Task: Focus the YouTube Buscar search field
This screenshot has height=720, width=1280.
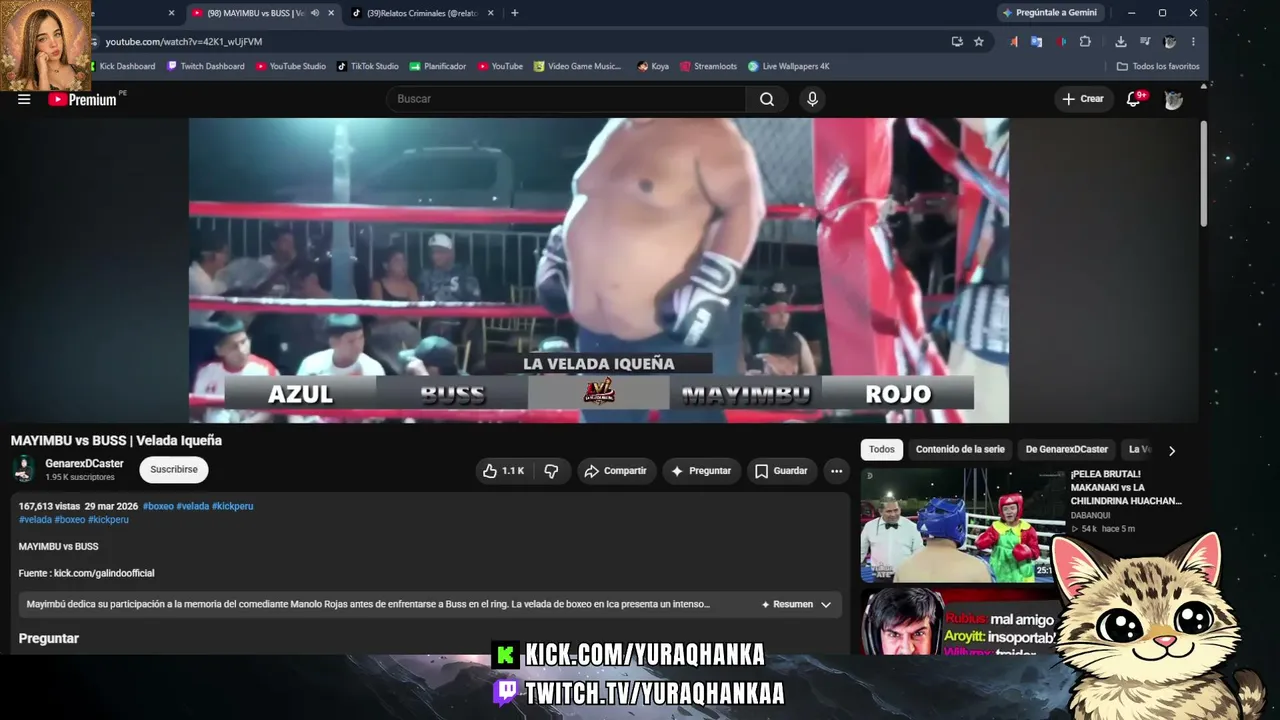Action: [566, 99]
